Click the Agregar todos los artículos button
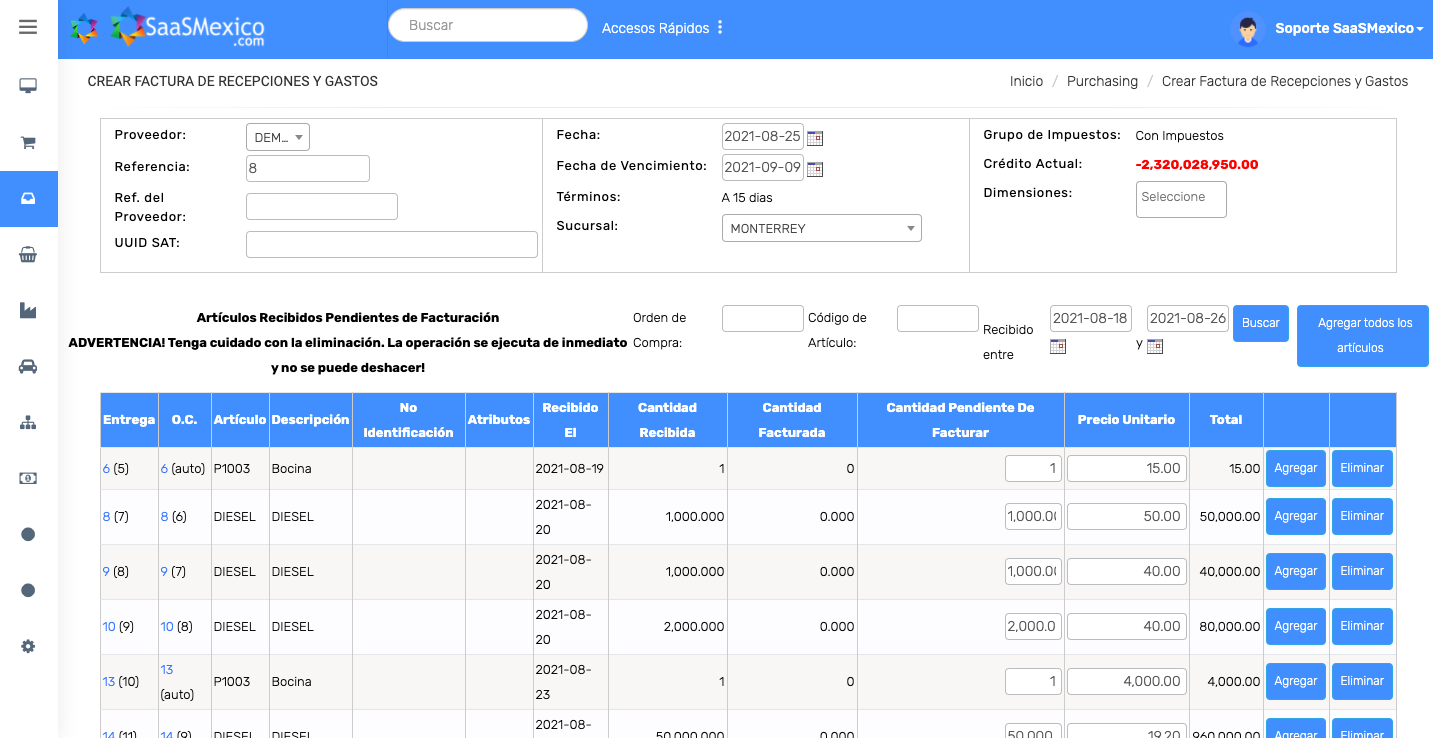Viewport: 1433px width, 738px height. (1363, 336)
